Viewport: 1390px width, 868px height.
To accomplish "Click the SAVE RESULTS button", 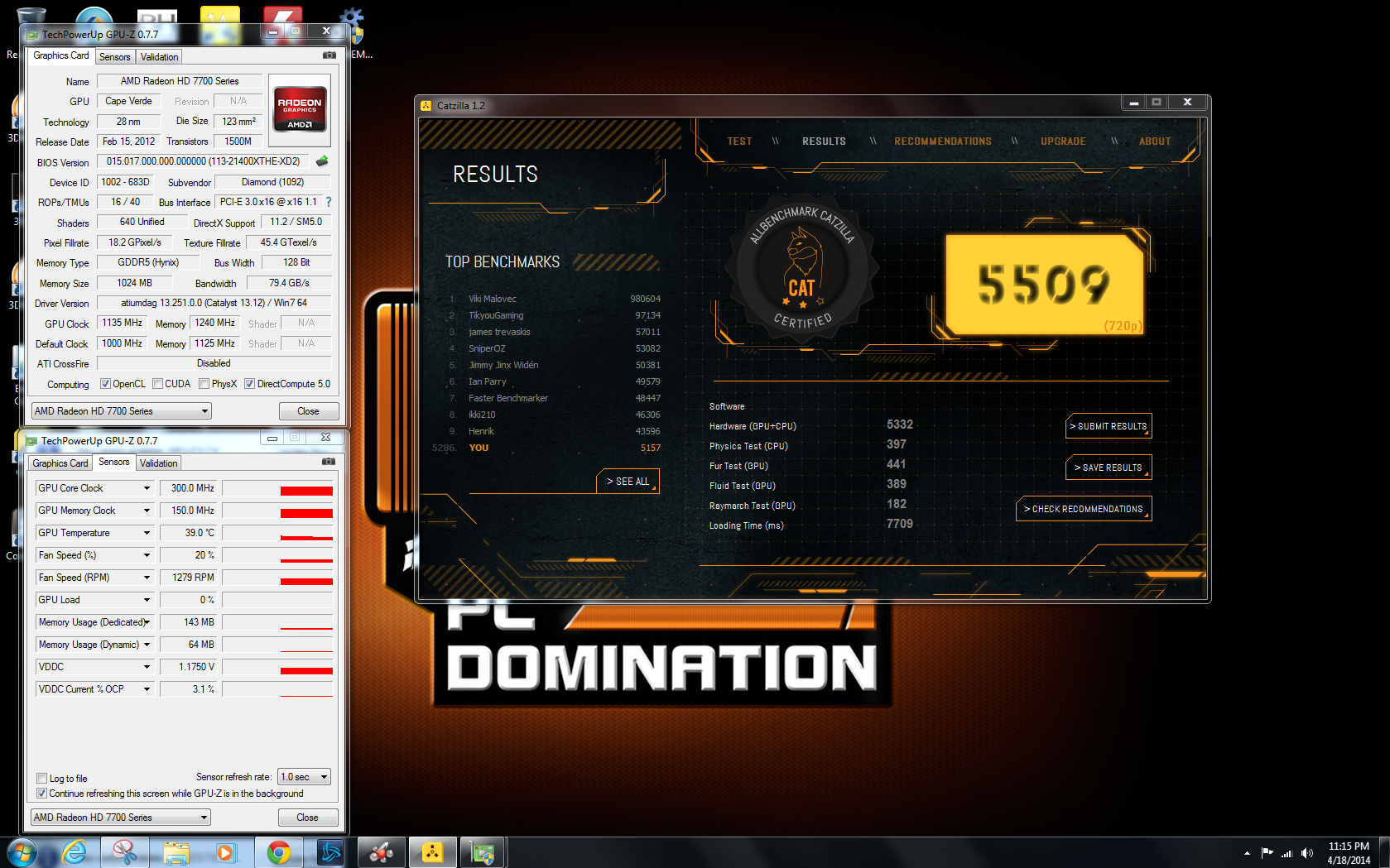I will (1109, 468).
